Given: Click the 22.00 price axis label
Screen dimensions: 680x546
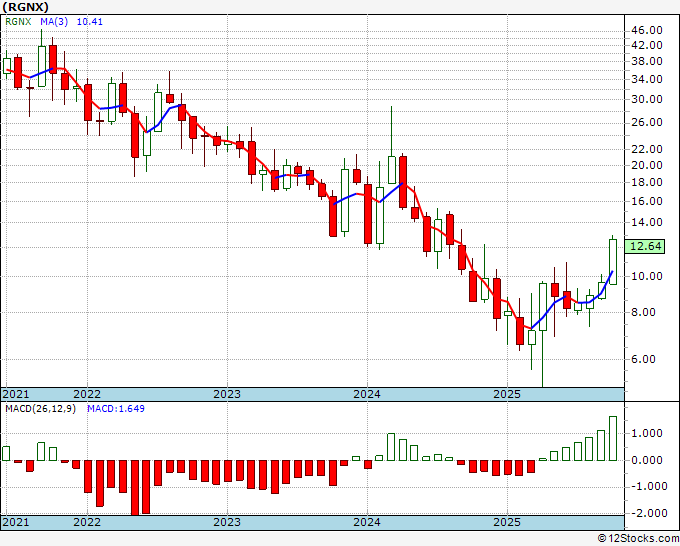Looking at the screenshot, I should [647, 149].
